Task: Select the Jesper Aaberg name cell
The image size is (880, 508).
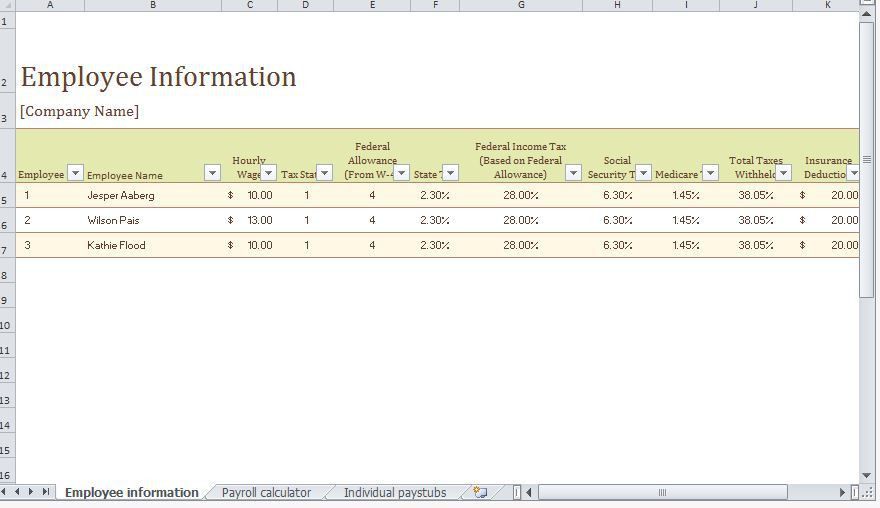Action: click(153, 195)
